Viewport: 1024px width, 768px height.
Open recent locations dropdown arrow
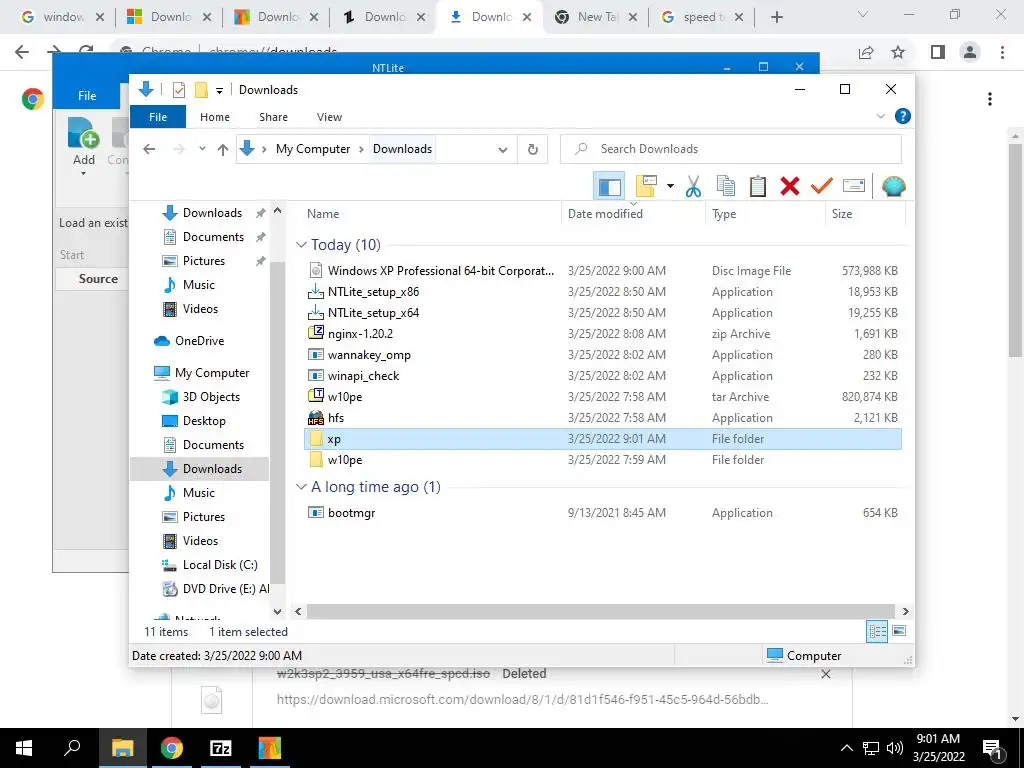point(202,149)
